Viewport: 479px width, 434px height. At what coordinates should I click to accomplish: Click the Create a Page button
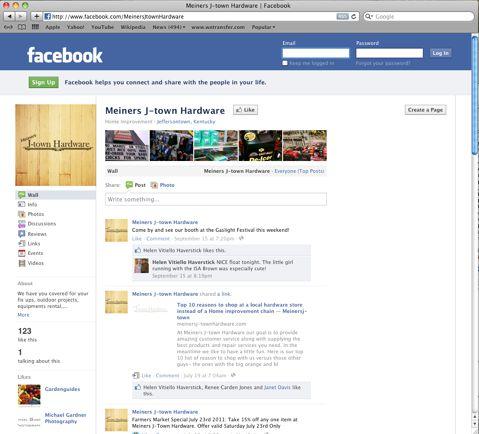(x=425, y=110)
